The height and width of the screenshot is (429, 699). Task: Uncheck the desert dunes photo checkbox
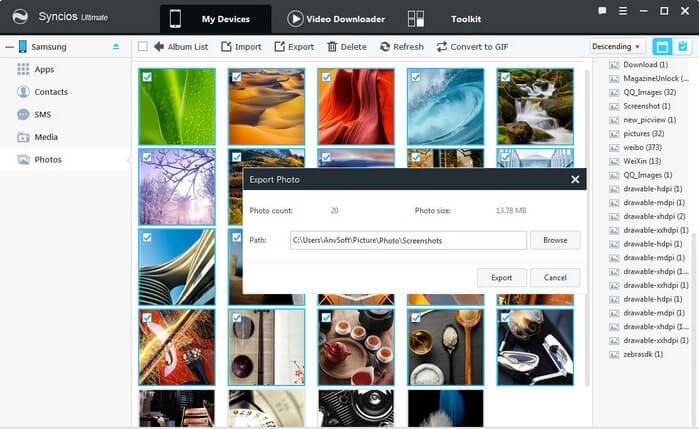[x=237, y=77]
